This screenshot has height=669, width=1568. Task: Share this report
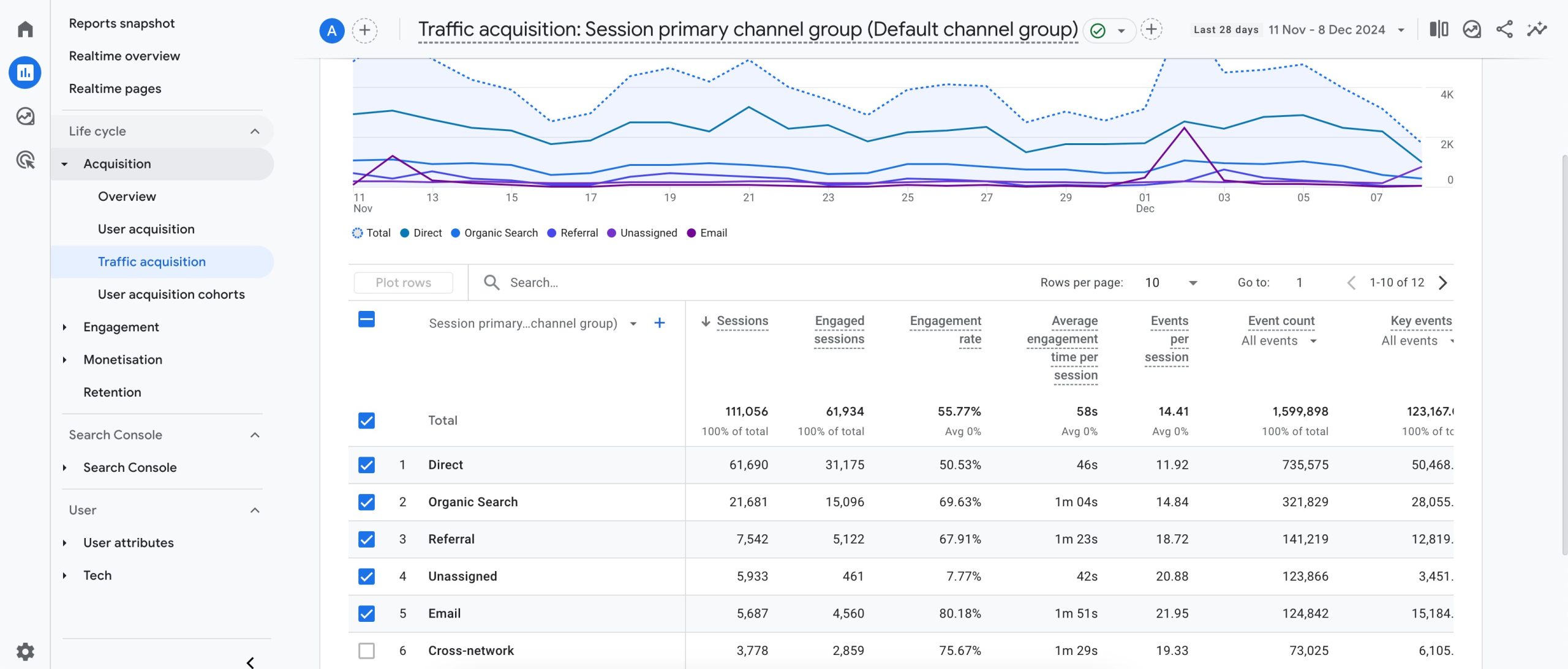1504,29
